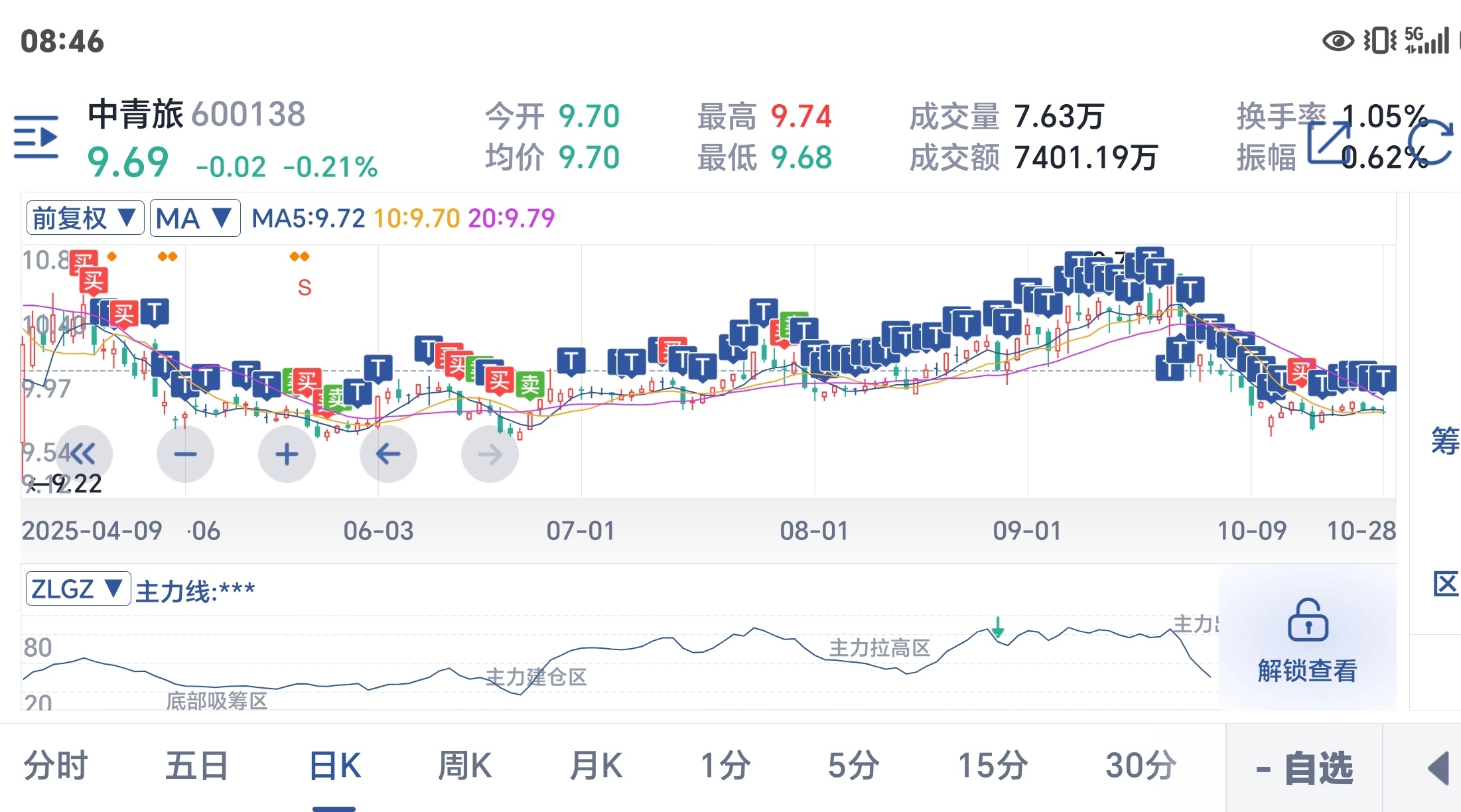Switch to 分时 tab
The height and width of the screenshot is (812, 1461).
(56, 766)
